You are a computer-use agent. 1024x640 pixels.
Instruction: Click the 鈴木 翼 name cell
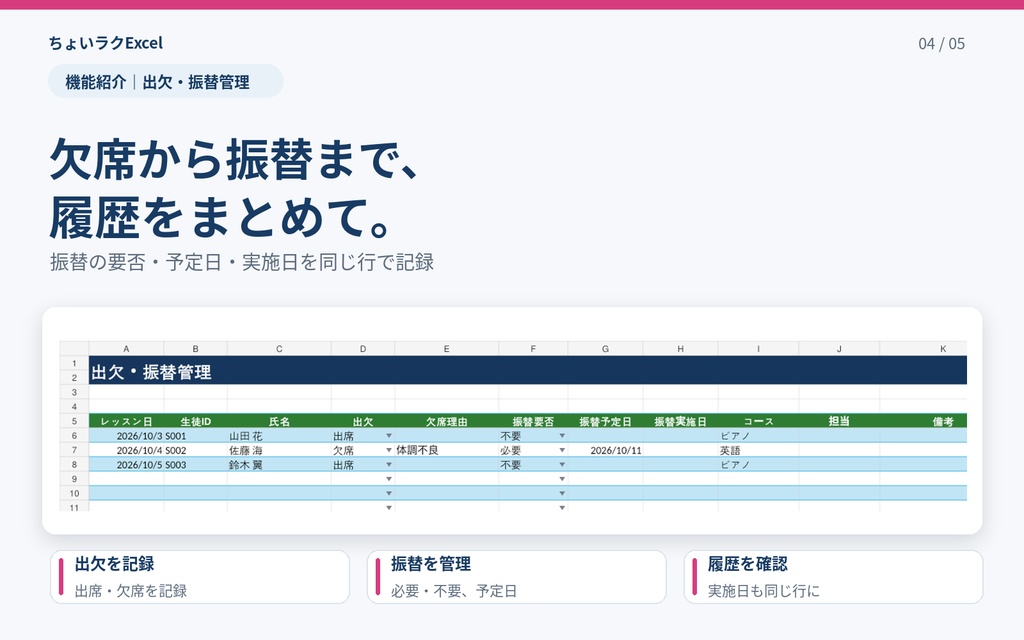click(279, 464)
